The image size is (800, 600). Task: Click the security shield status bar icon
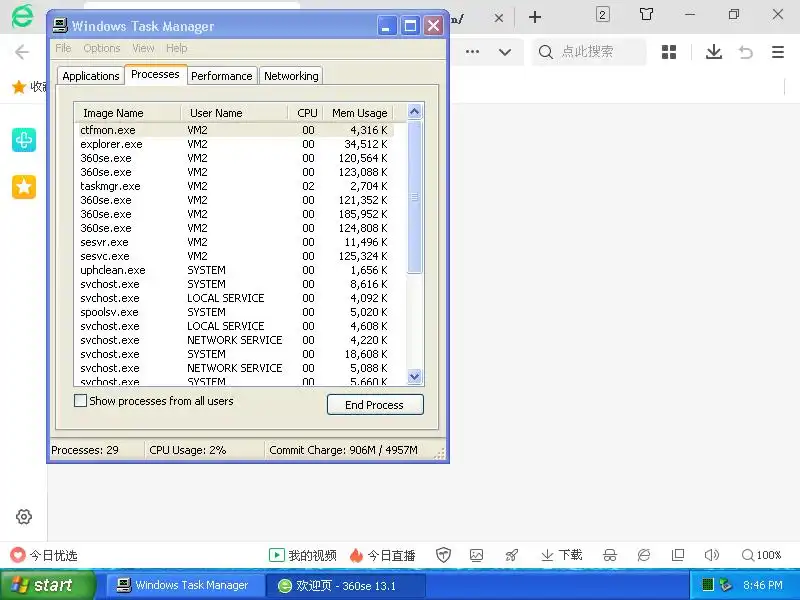(443, 555)
